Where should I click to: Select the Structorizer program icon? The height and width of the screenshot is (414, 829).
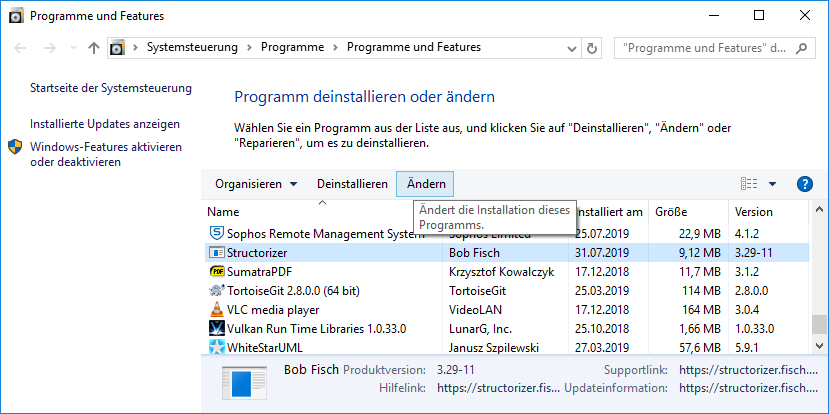tap(217, 253)
